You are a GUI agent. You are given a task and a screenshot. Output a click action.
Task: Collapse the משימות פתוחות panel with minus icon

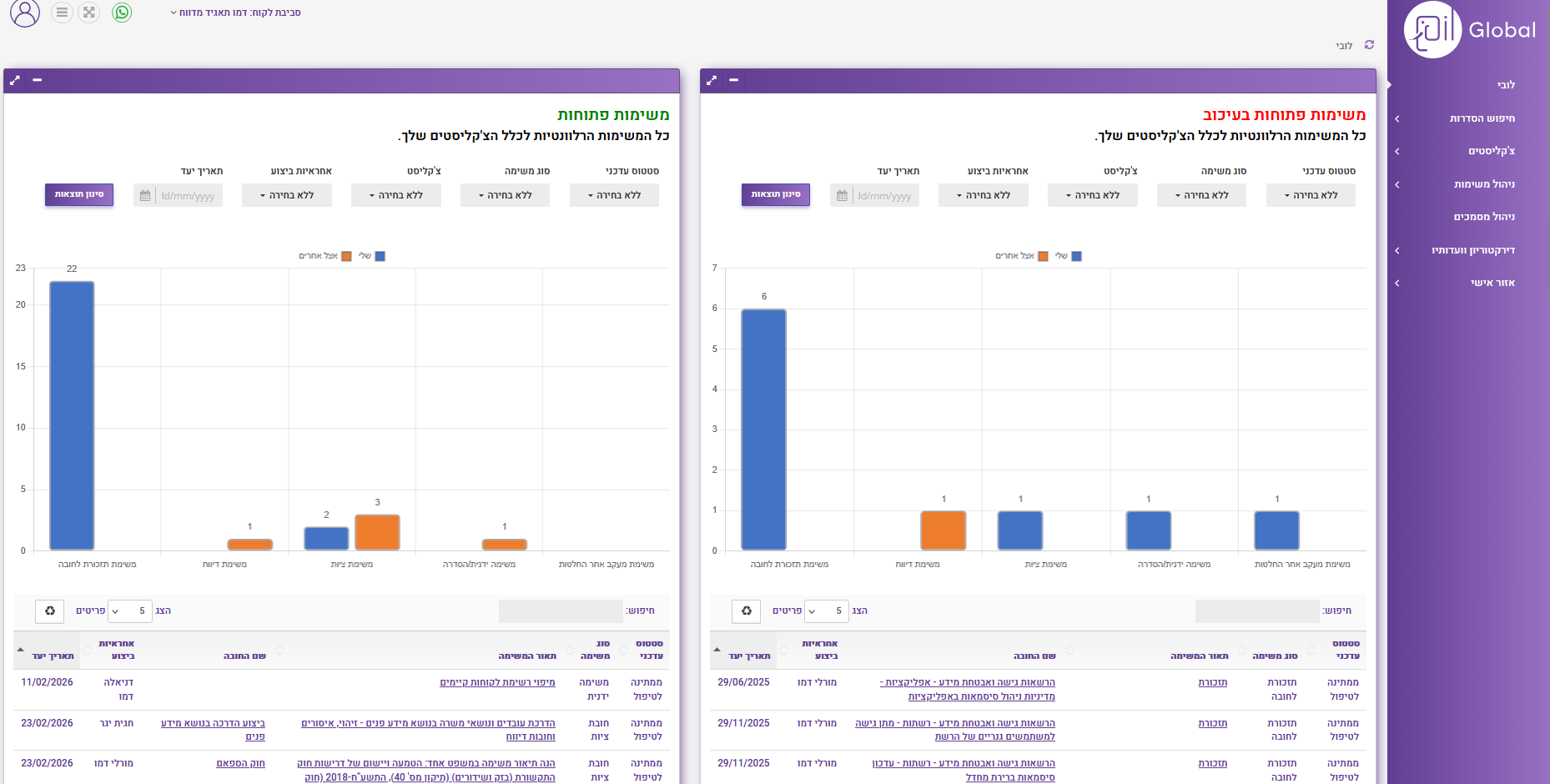pos(38,81)
